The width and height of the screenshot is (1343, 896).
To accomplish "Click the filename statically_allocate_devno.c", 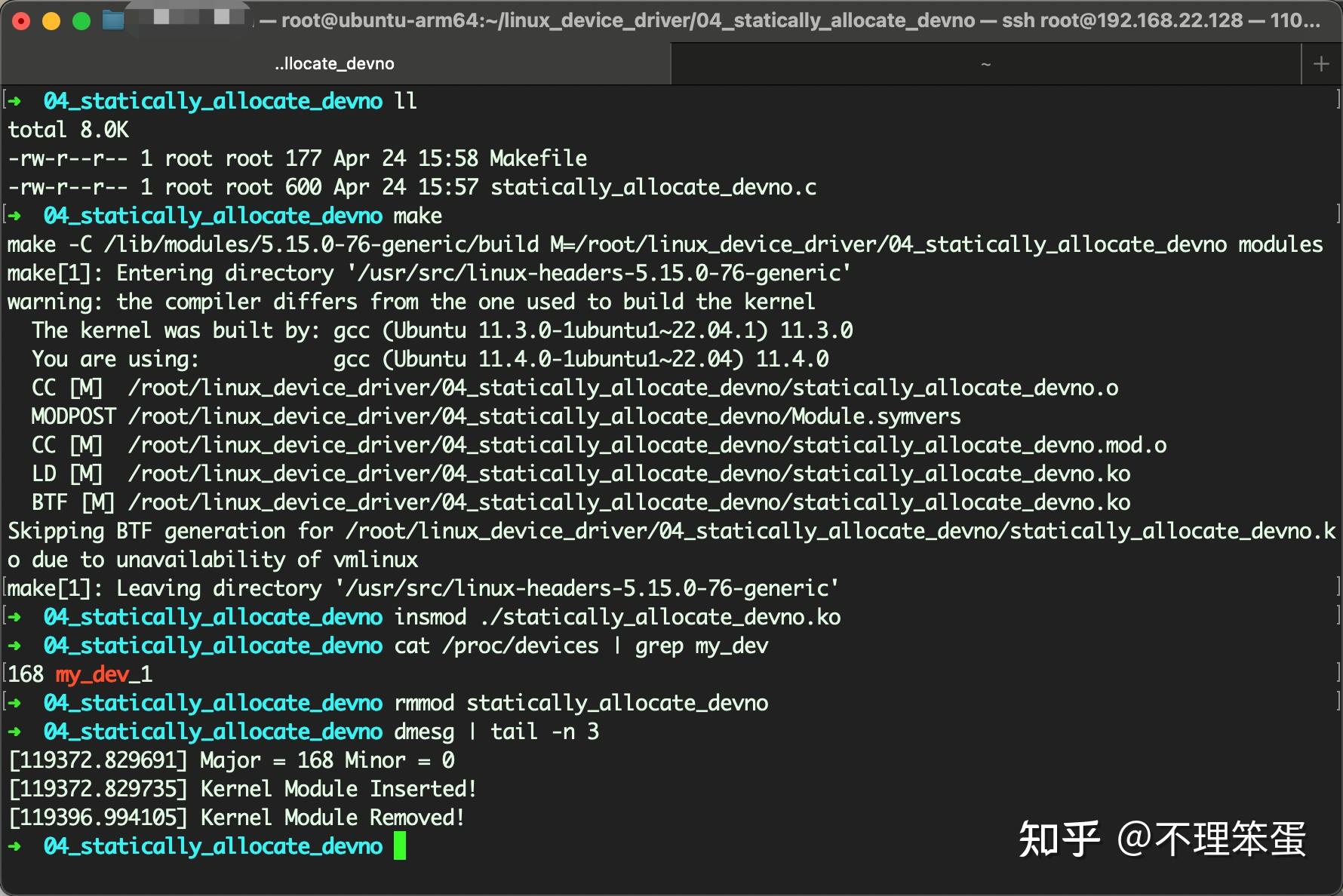I will point(653,187).
